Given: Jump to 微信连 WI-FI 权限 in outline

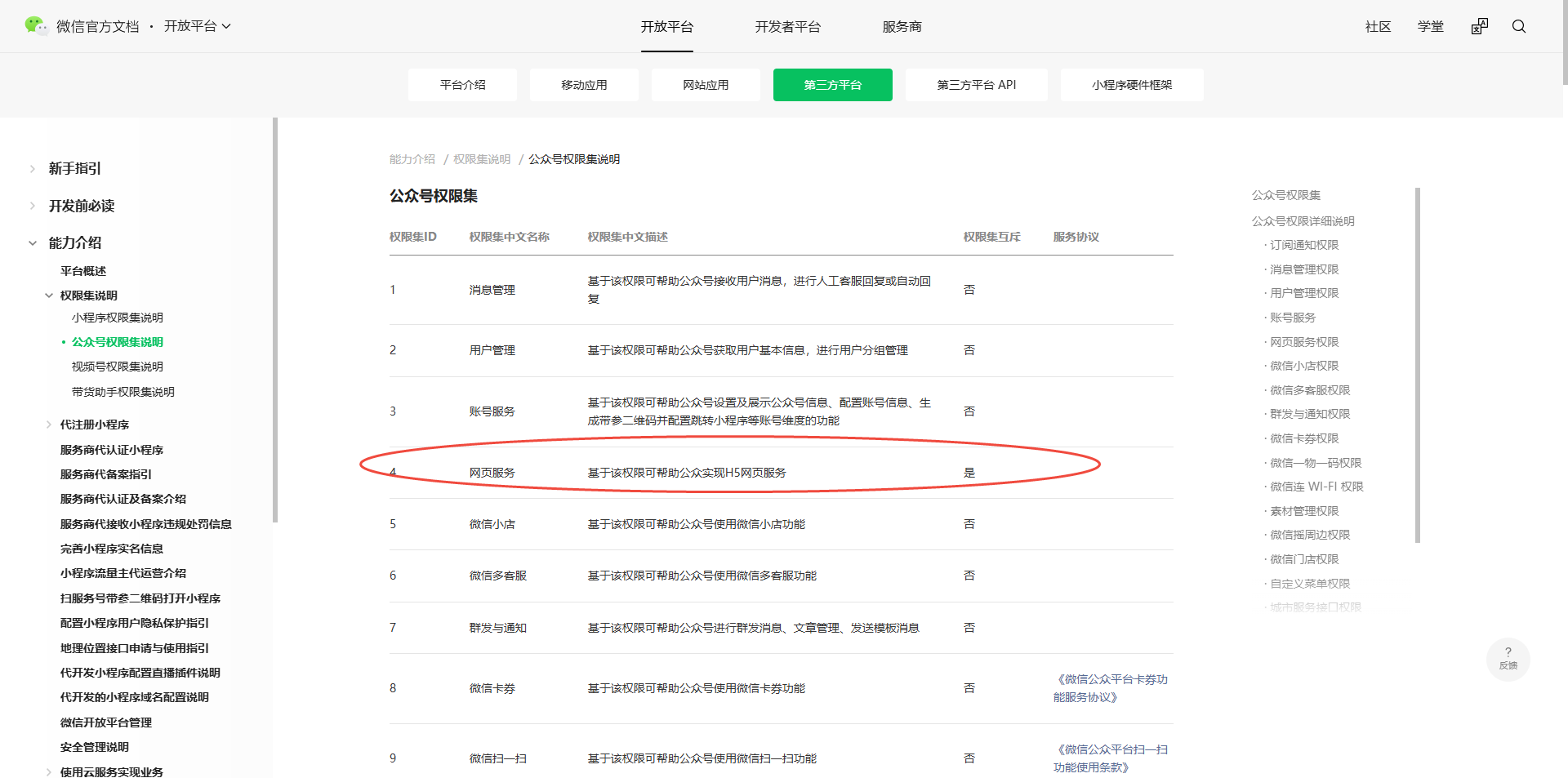Looking at the screenshot, I should point(1316,487).
